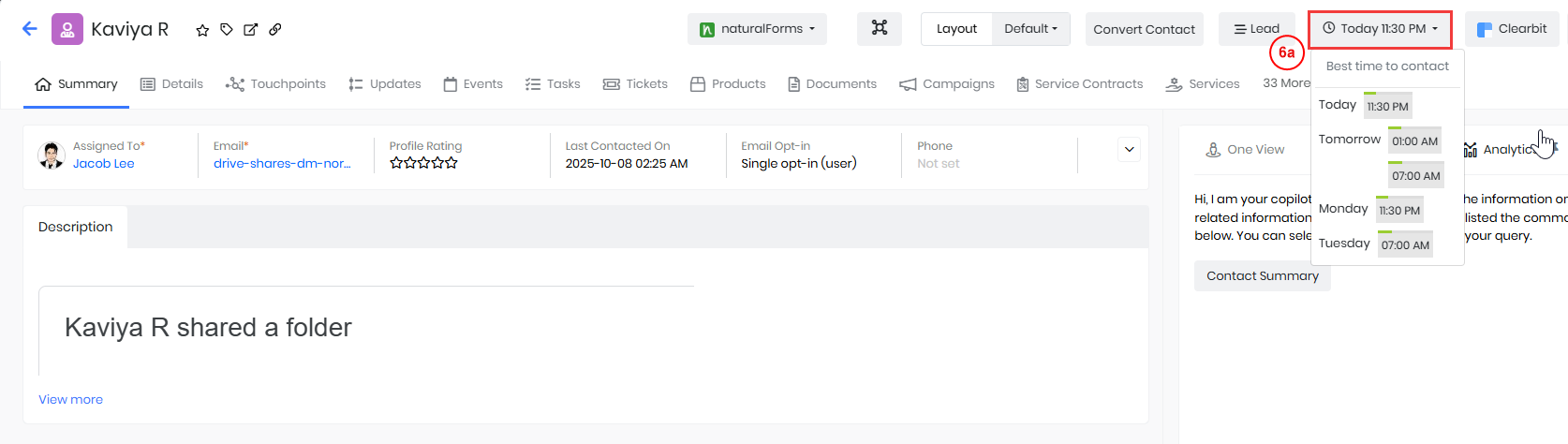The width and height of the screenshot is (1568, 444).
Task: Open the Clearbit integration button
Action: coord(1512,29)
